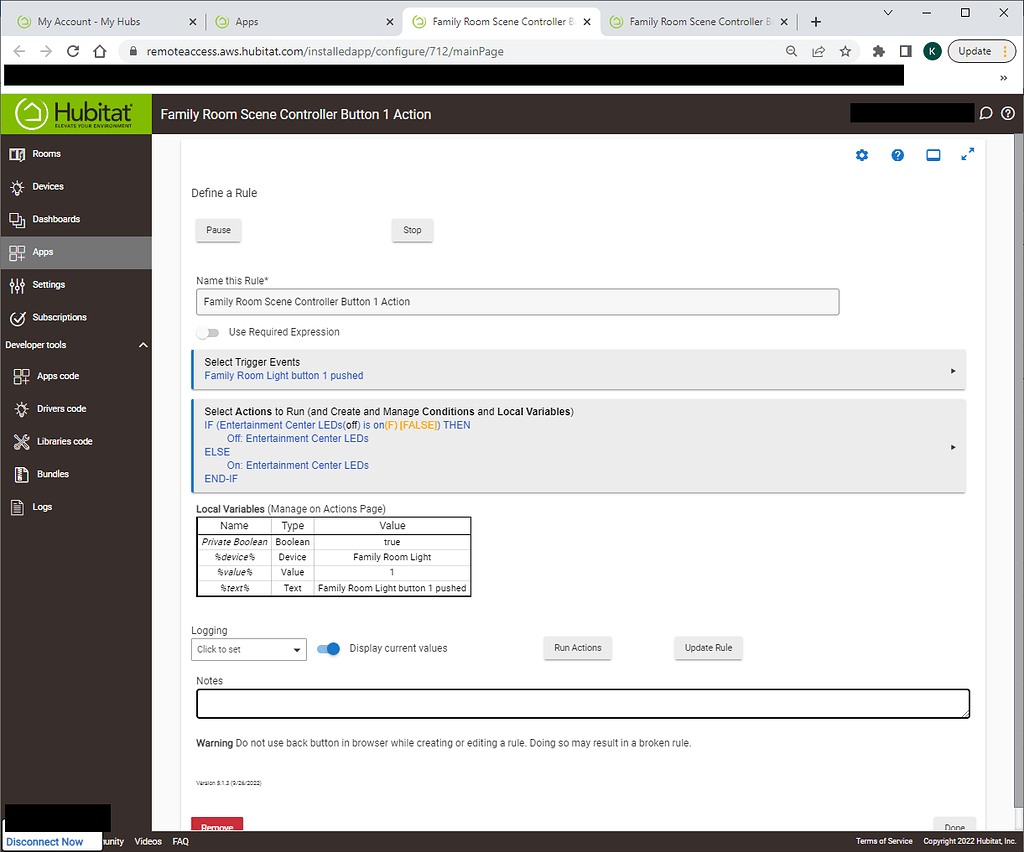
Task: Open the Logging 'Click to set' dropdown
Action: 249,649
